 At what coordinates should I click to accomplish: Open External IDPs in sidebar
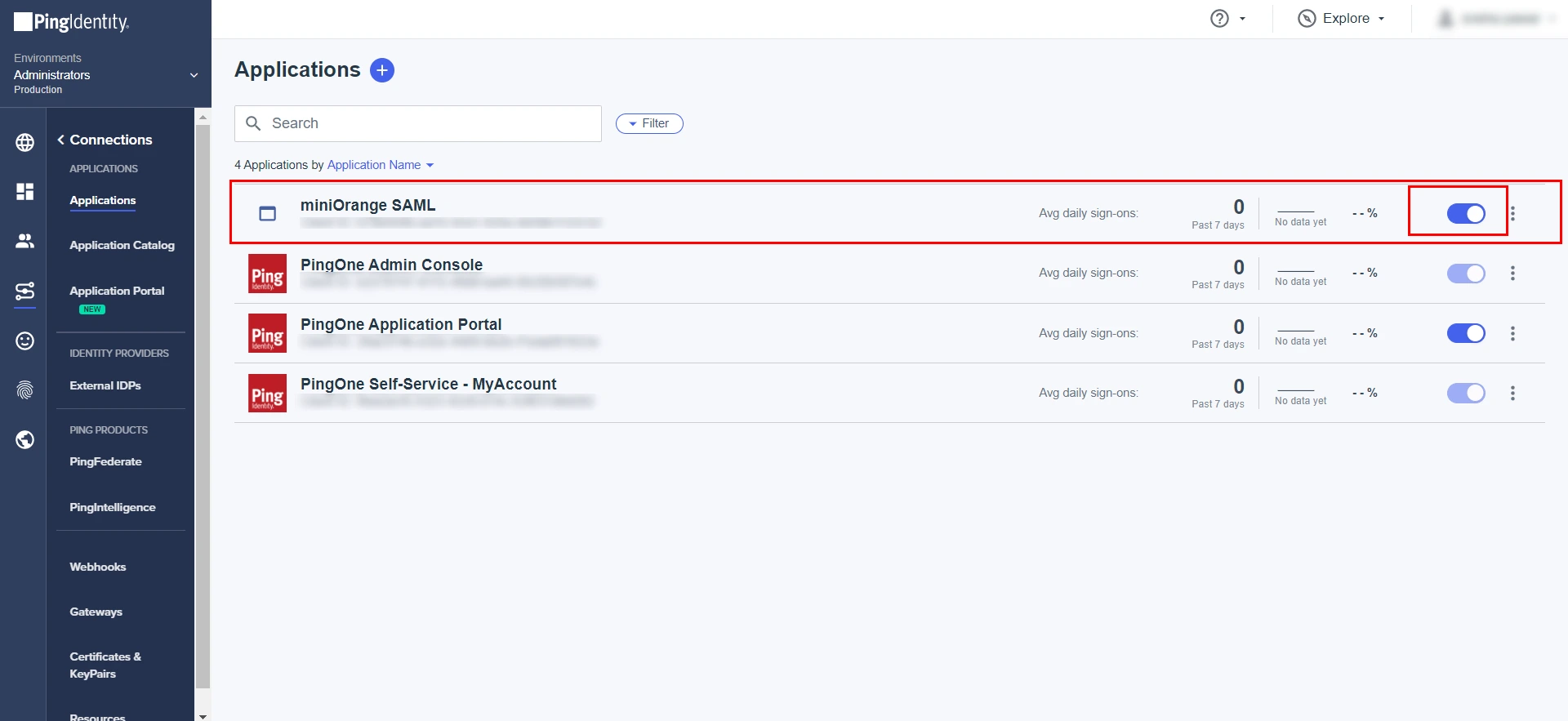tap(105, 385)
